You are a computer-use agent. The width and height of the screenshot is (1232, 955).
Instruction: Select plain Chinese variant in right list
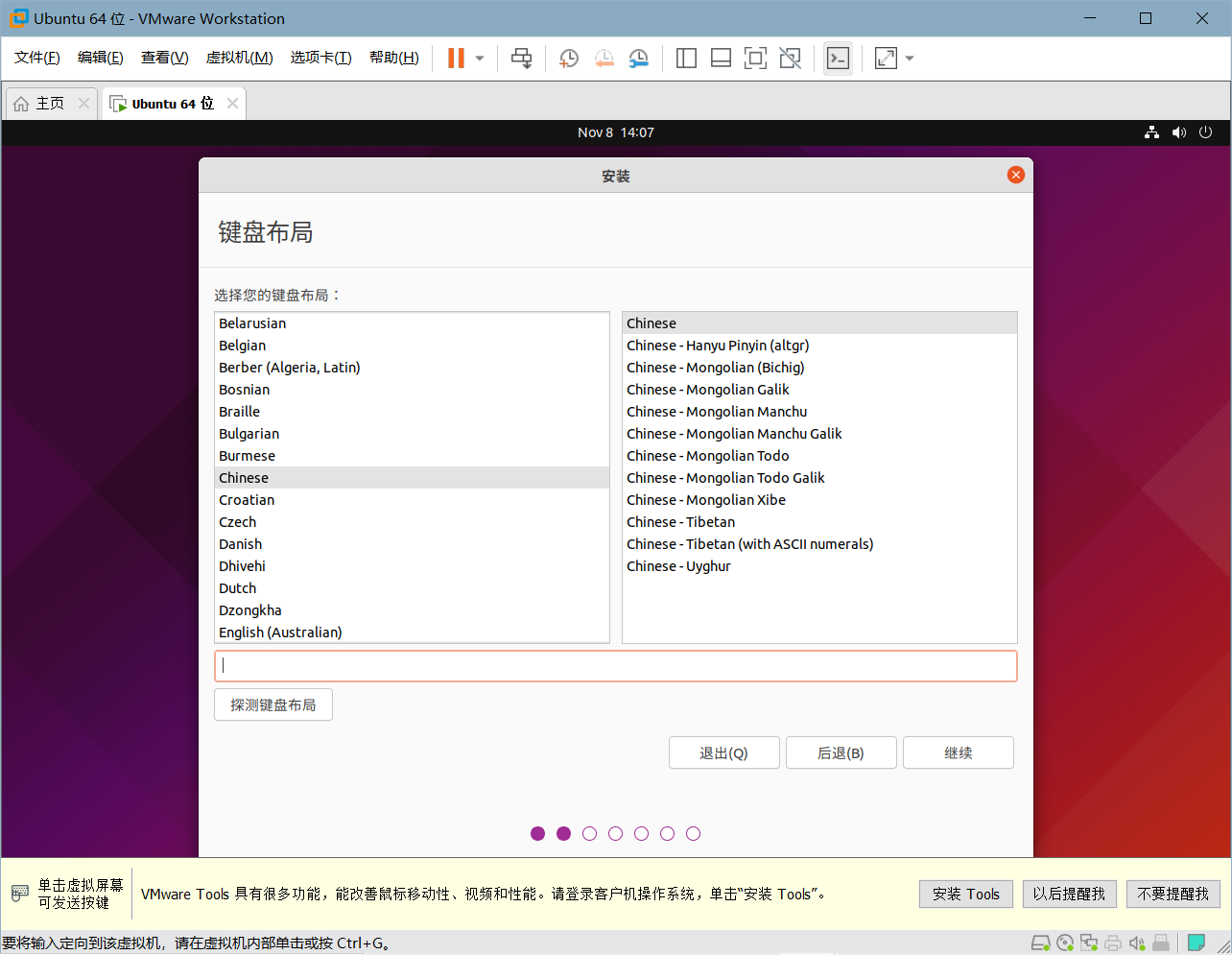(819, 323)
